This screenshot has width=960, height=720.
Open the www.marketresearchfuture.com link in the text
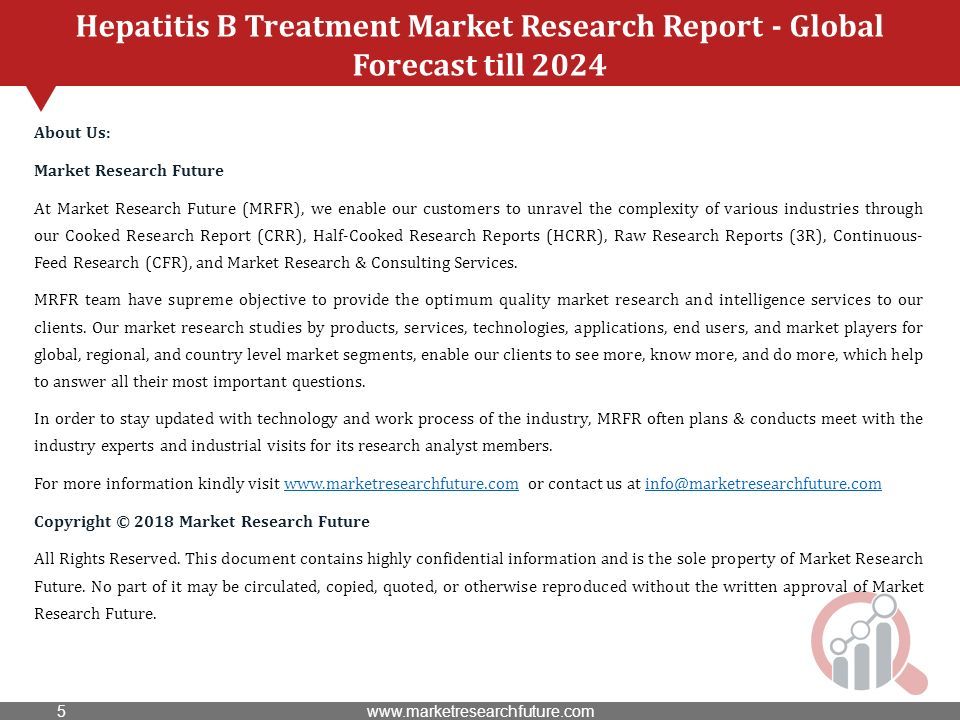[401, 484]
